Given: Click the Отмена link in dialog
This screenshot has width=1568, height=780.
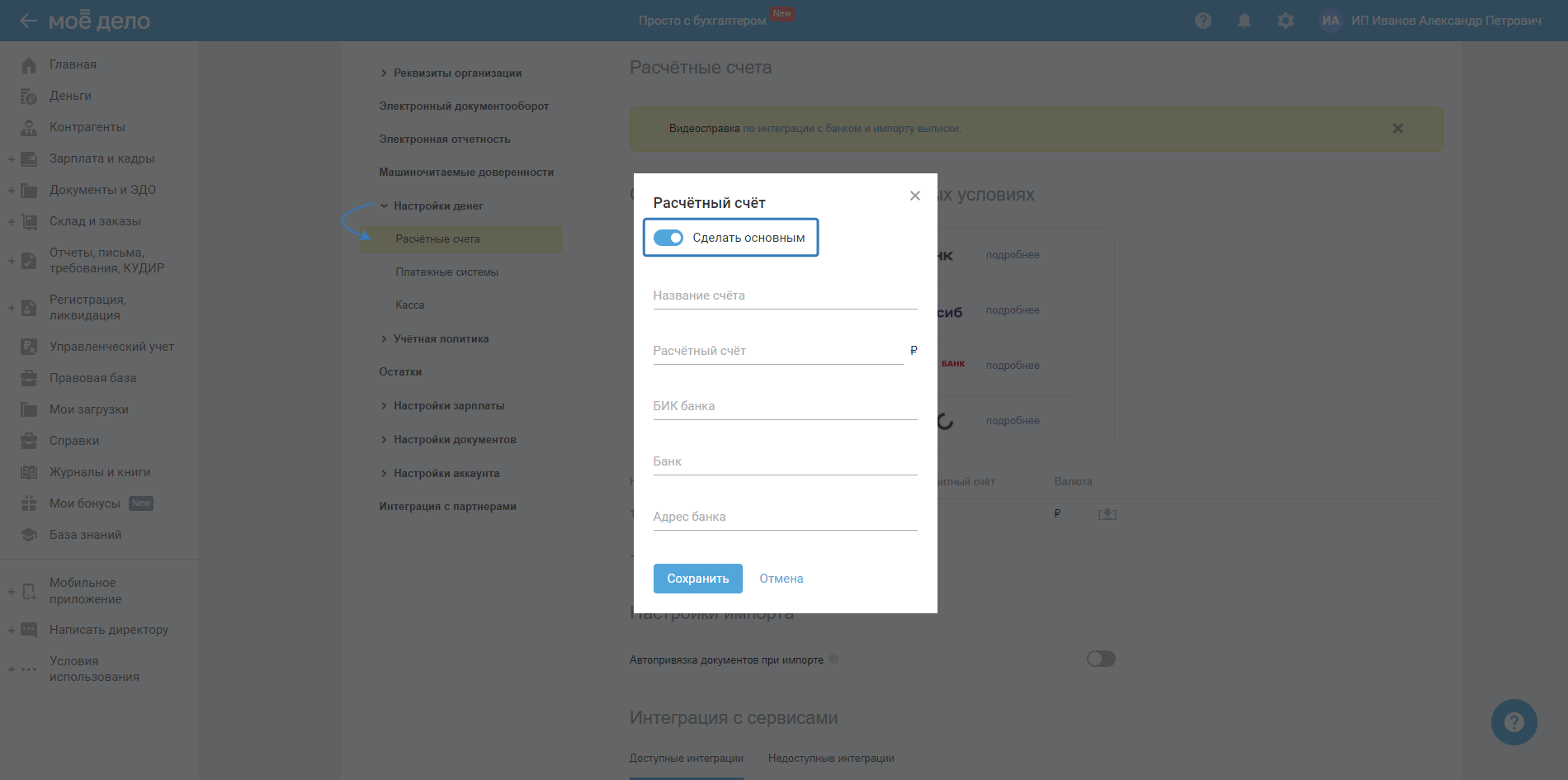Looking at the screenshot, I should coord(781,579).
